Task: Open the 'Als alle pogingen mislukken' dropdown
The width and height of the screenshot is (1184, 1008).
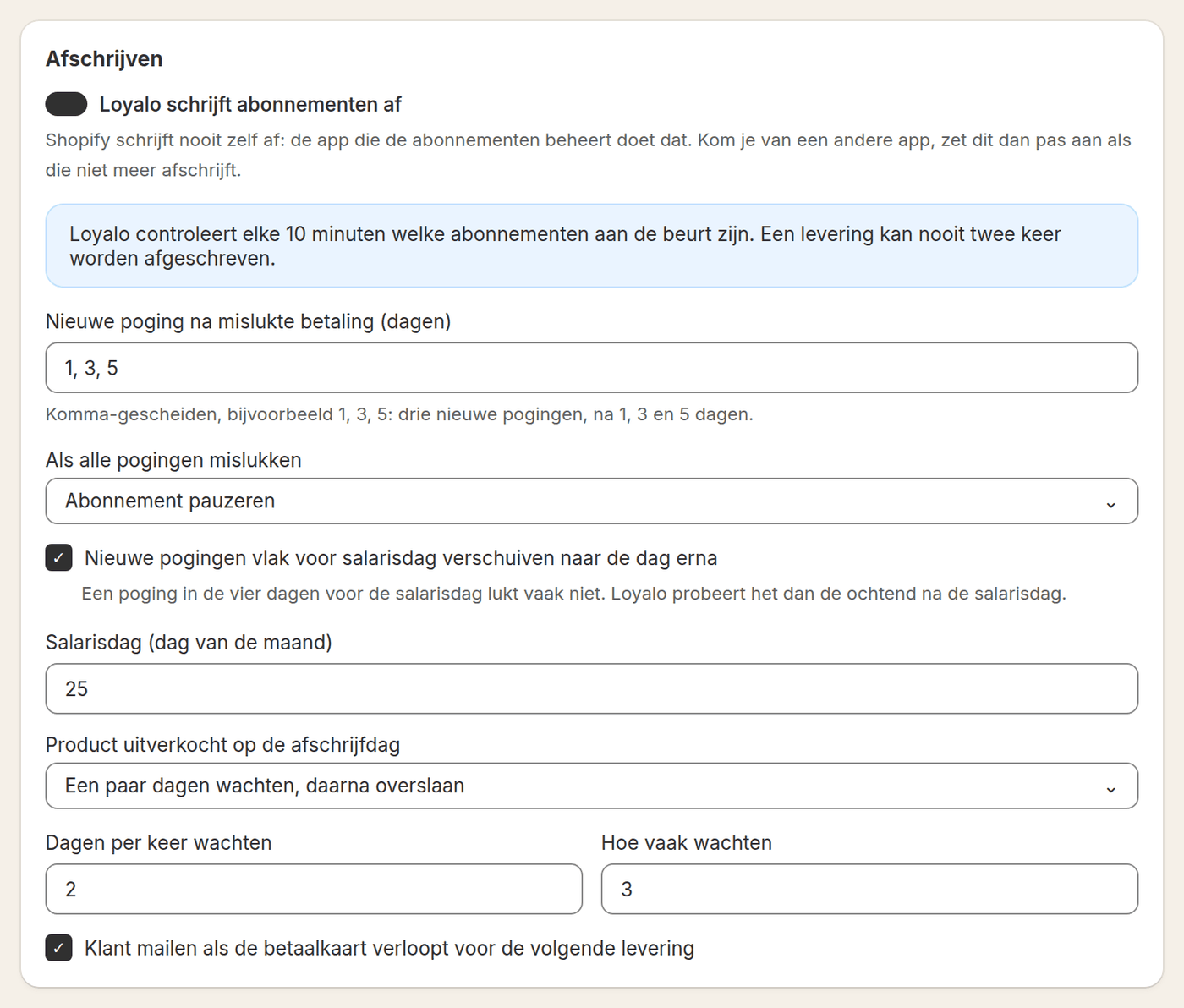Action: 592,501
